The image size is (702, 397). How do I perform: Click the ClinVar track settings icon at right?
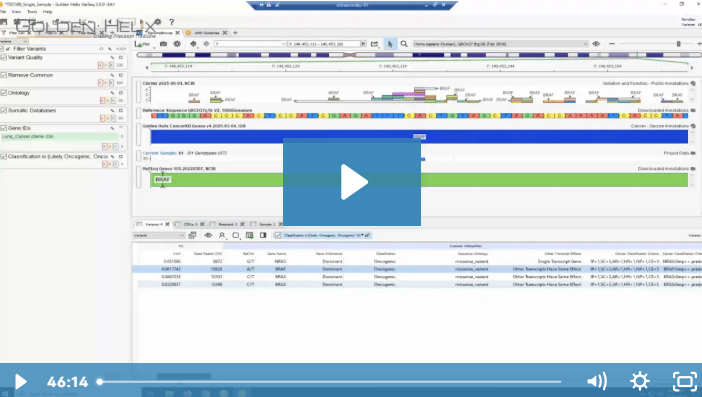pos(693,84)
